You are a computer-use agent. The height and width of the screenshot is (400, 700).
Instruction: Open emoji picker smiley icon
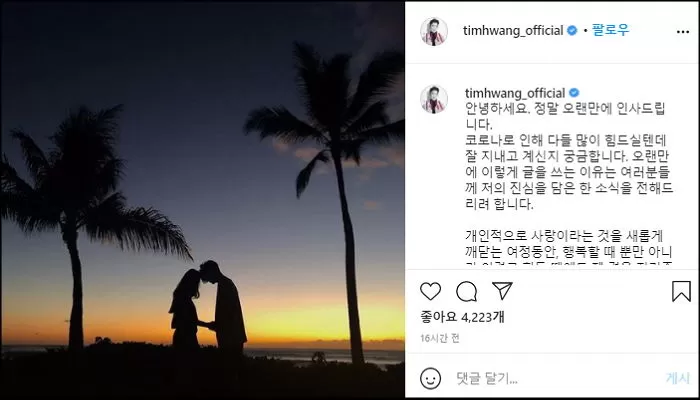click(430, 379)
